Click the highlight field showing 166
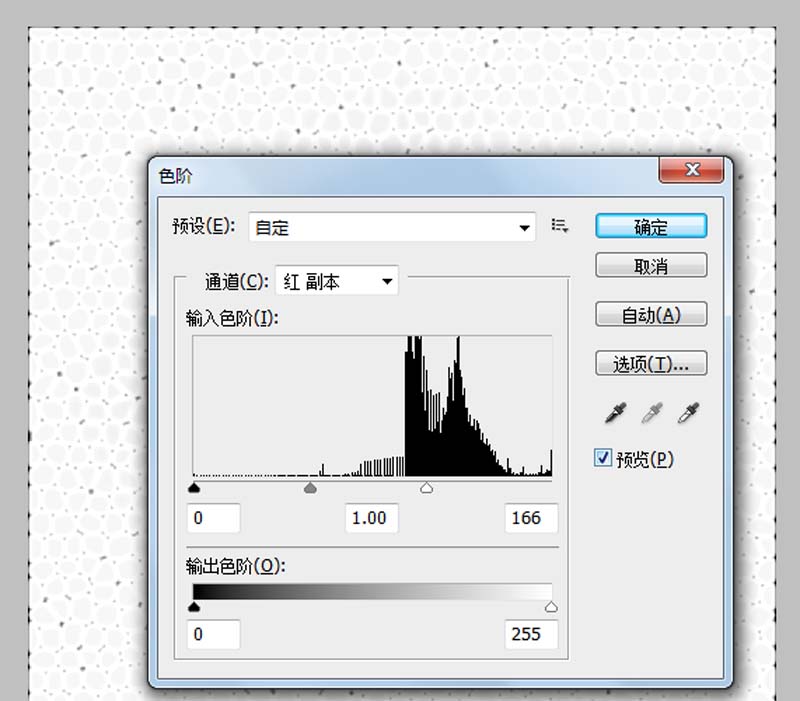 coord(530,518)
